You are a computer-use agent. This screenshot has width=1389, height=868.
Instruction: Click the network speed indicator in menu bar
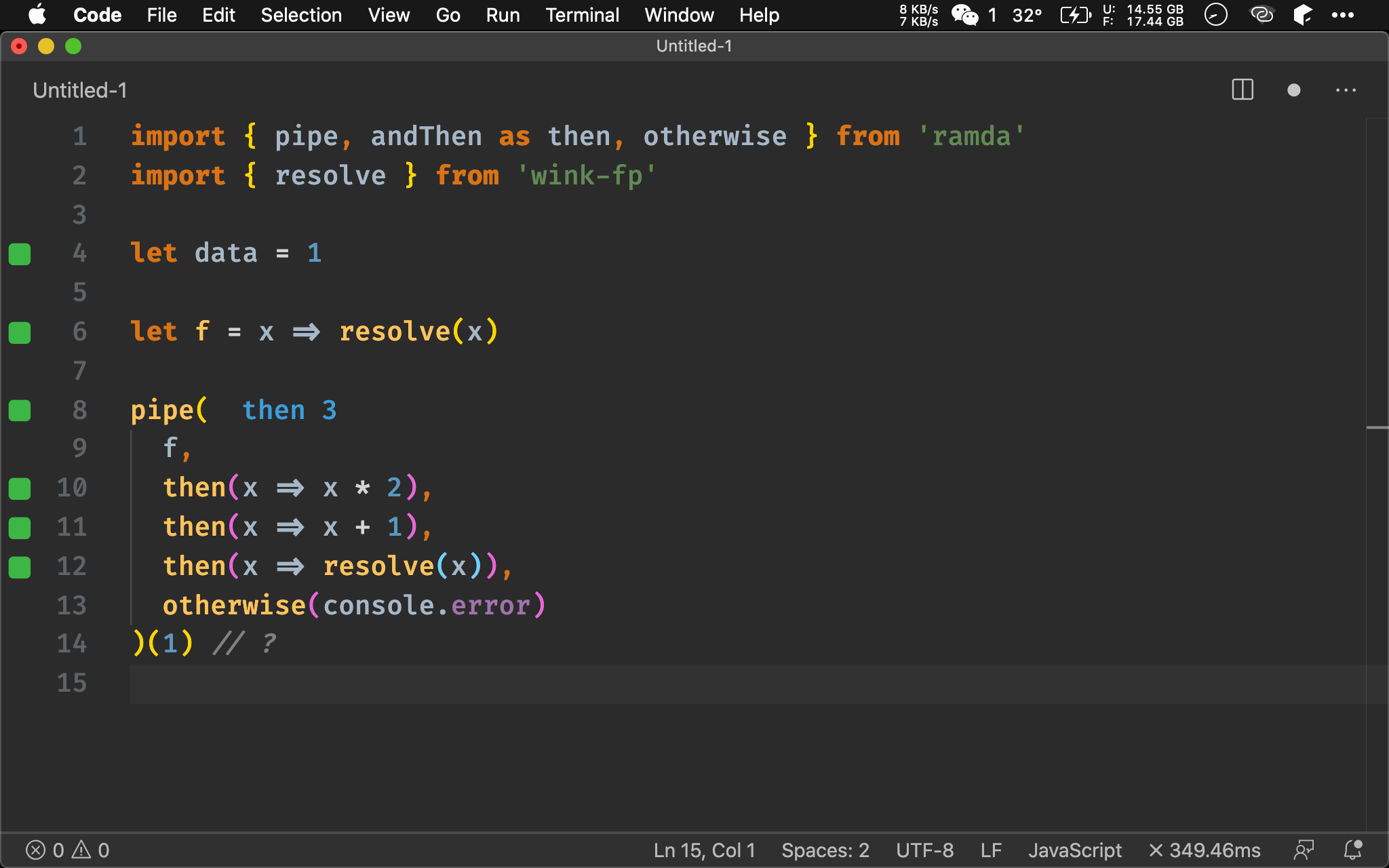(918, 15)
